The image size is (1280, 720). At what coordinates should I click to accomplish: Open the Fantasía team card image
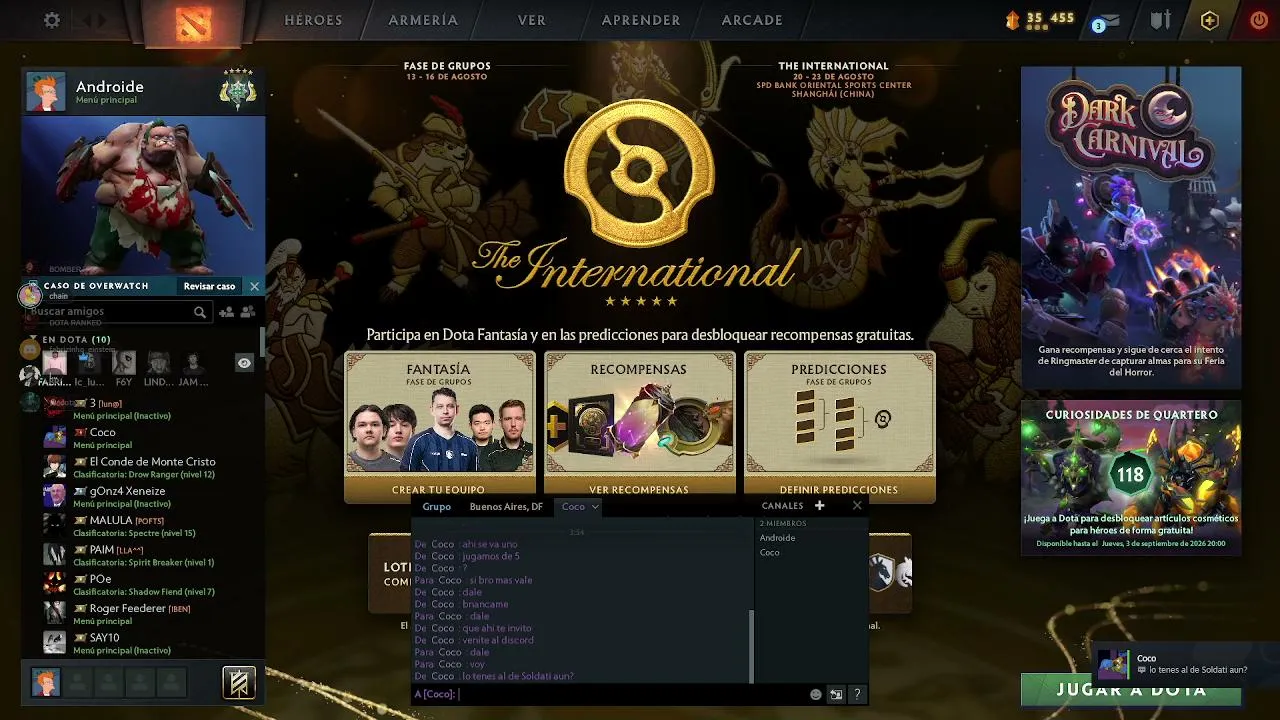440,429
